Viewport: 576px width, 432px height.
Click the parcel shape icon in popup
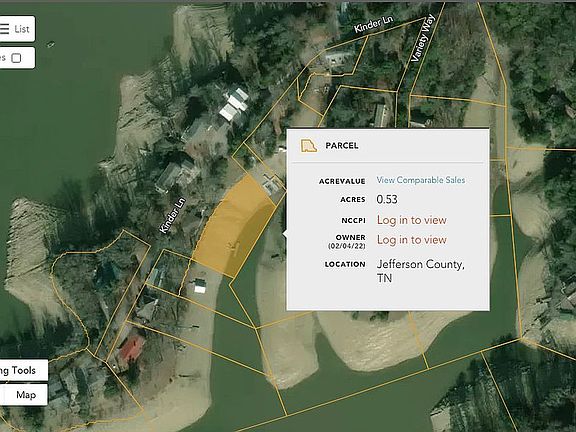coord(309,146)
